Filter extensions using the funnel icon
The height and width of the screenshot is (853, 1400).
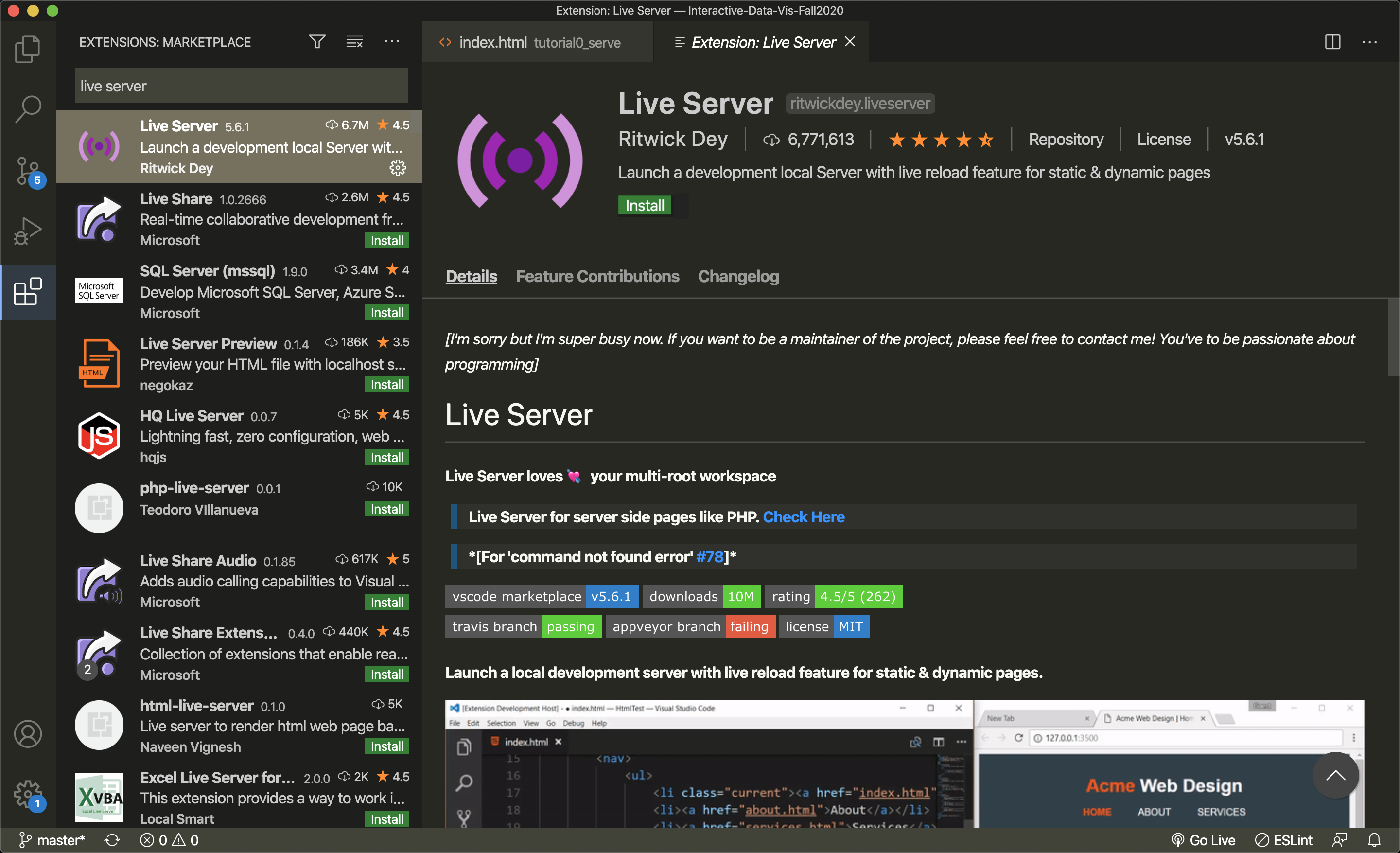pos(317,41)
